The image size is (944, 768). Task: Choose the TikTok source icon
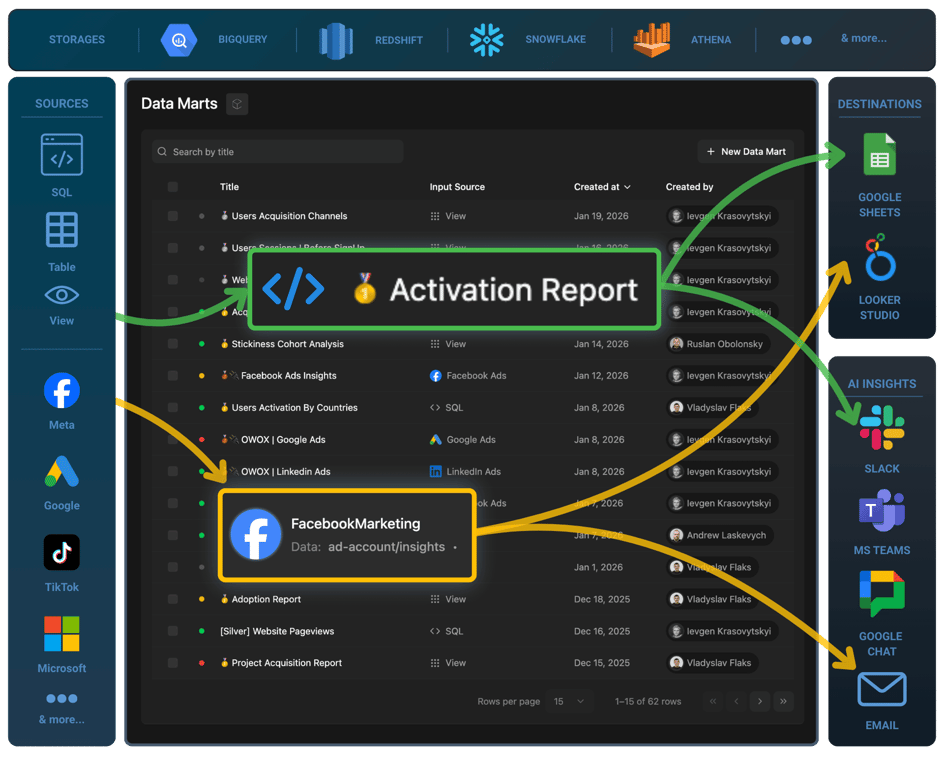coord(61,552)
